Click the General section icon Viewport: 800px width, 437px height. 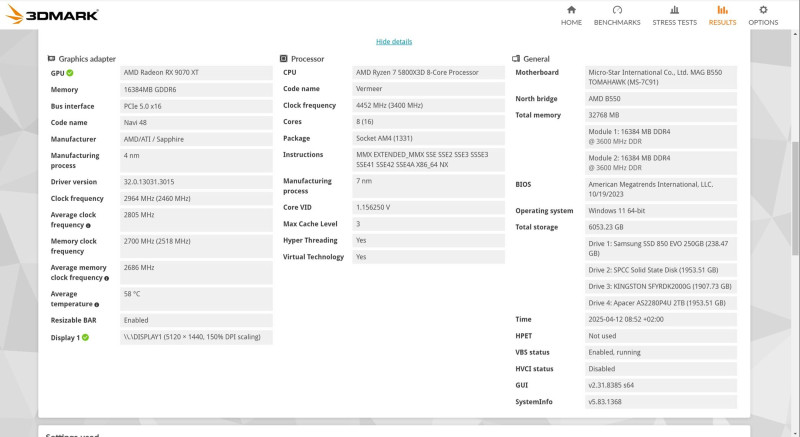pos(516,59)
